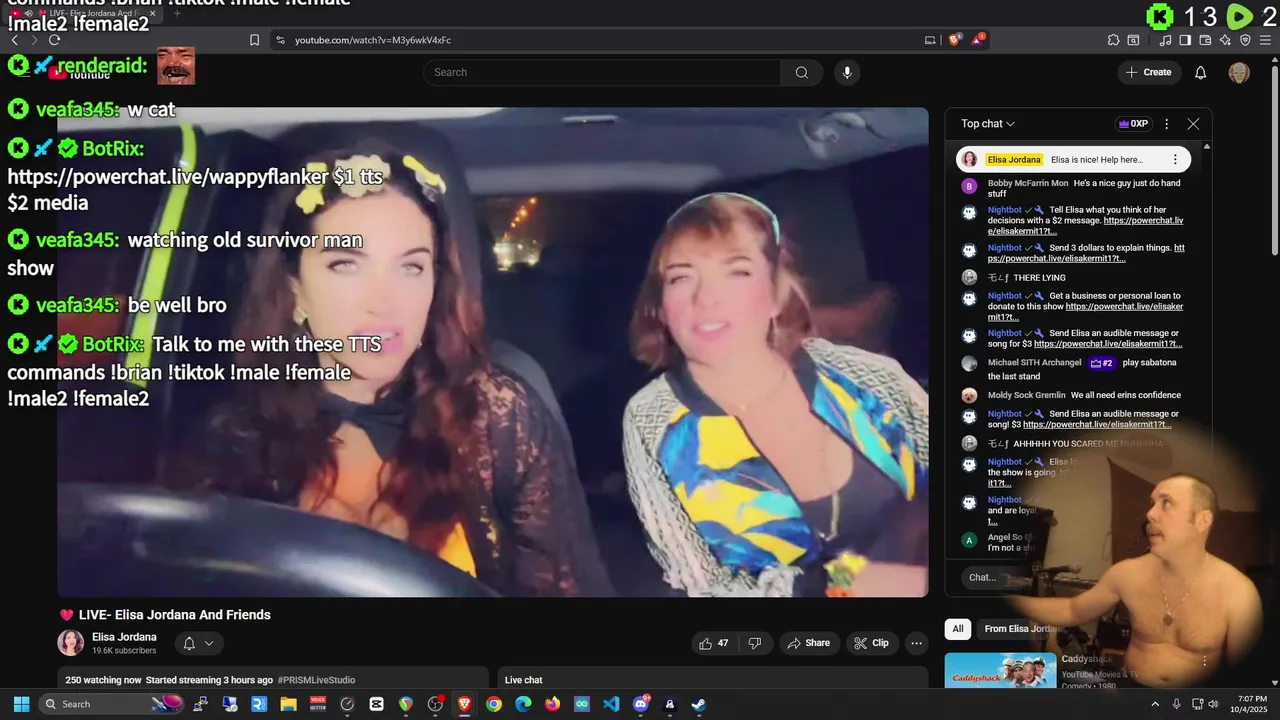Open Elisa Jordana channel avatar
1280x720 pixels.
point(71,643)
